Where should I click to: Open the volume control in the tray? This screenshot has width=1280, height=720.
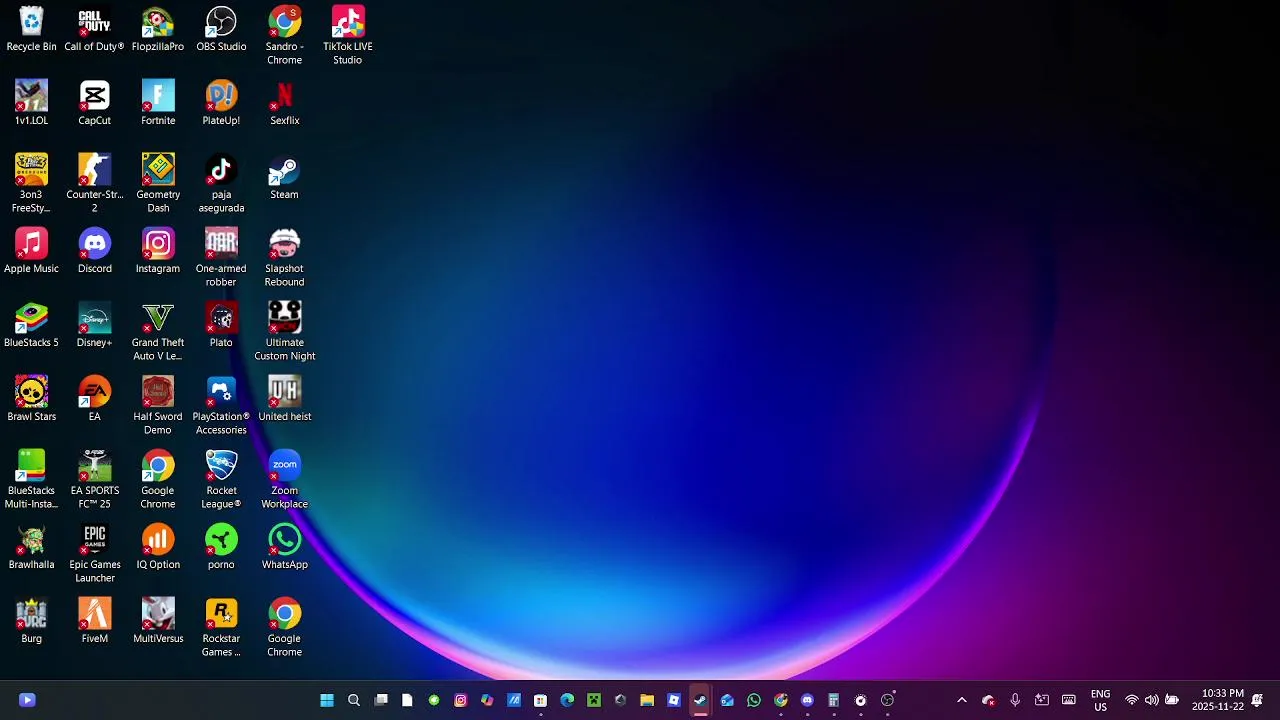(x=1152, y=700)
